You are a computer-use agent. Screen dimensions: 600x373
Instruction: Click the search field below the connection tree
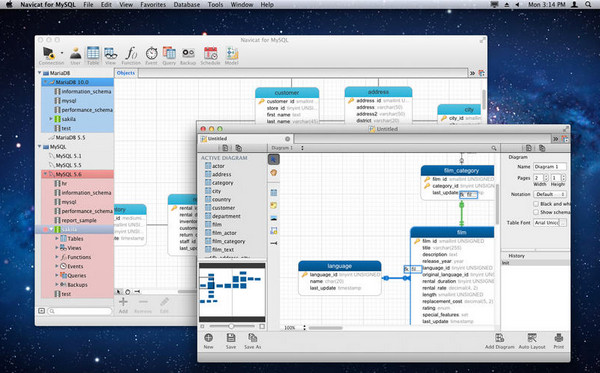point(80,311)
